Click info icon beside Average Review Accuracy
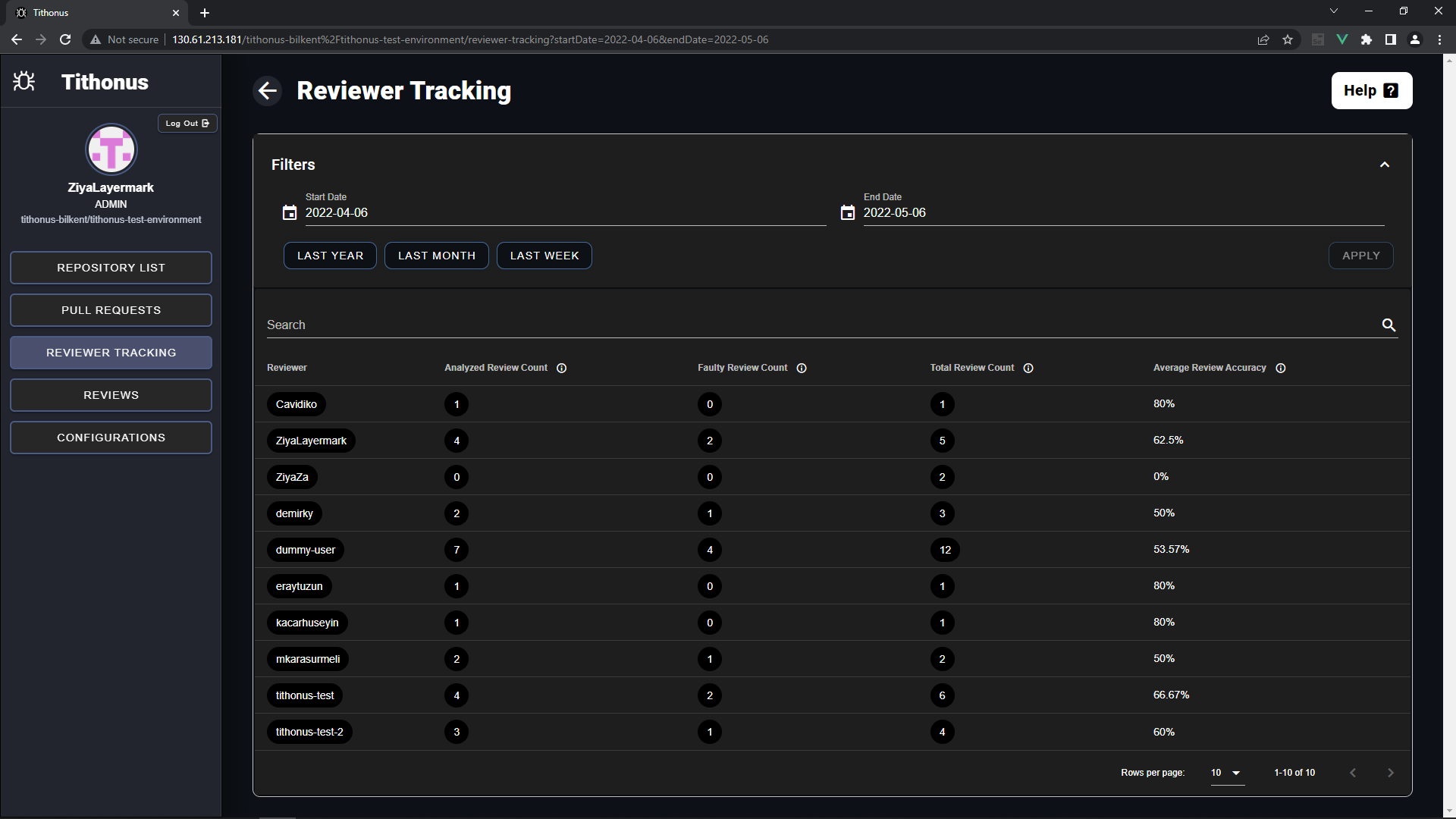The height and width of the screenshot is (819, 1456). (1281, 368)
